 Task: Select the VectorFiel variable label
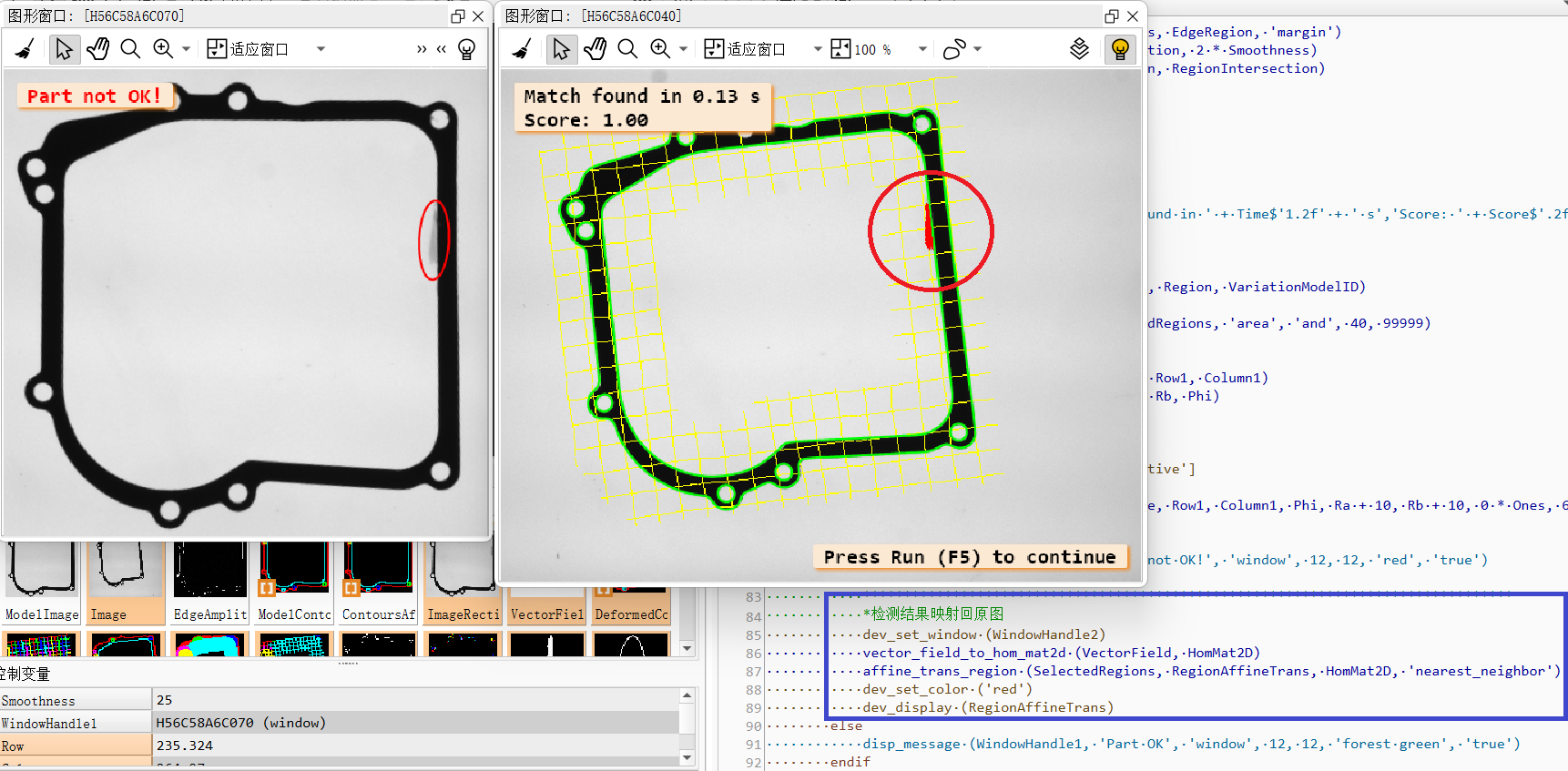pos(547,614)
